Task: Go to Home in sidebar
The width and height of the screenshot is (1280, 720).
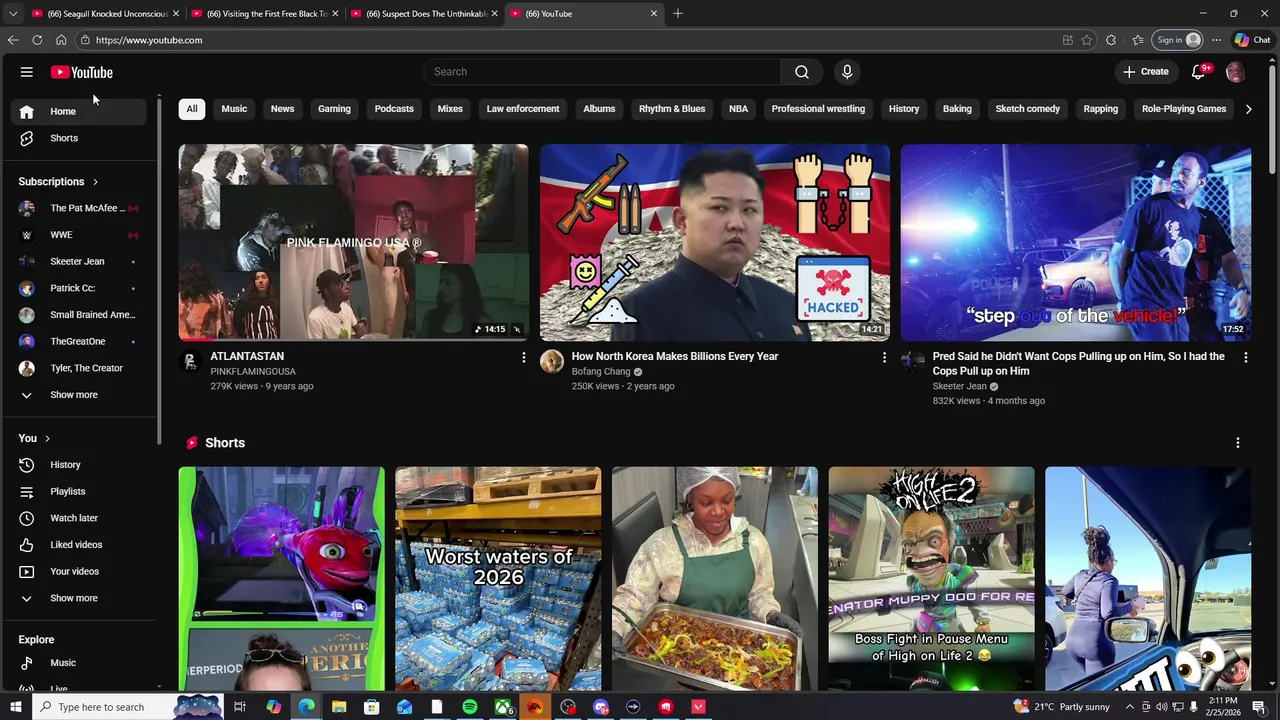Action: tap(80, 111)
